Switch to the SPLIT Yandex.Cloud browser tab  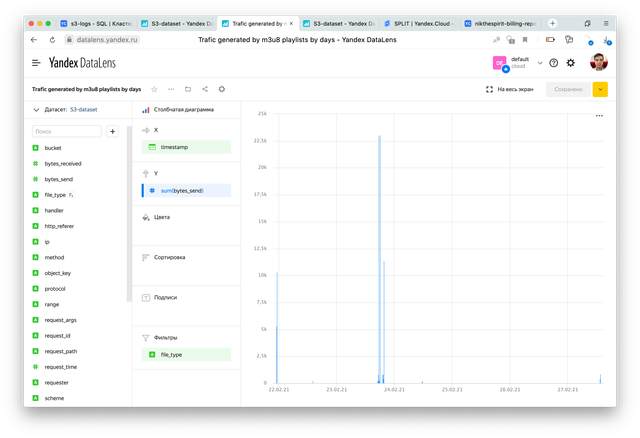(x=420, y=22)
